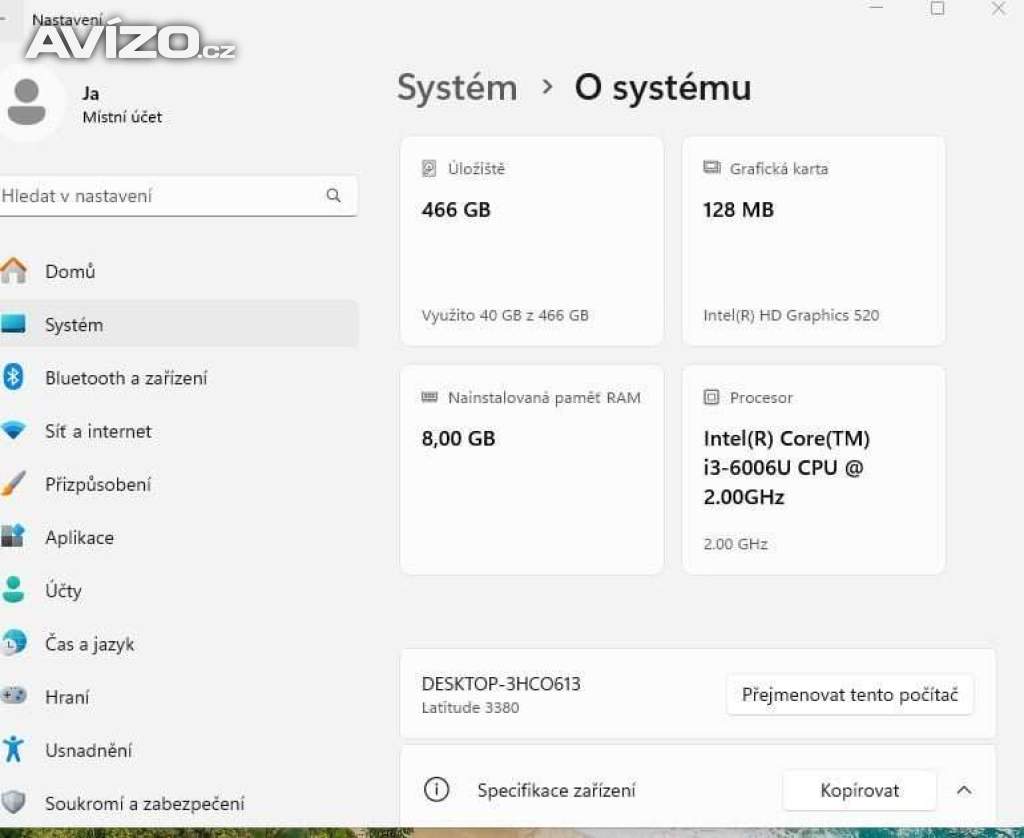Click the search magnifier icon
This screenshot has width=1024, height=838.
[x=334, y=195]
